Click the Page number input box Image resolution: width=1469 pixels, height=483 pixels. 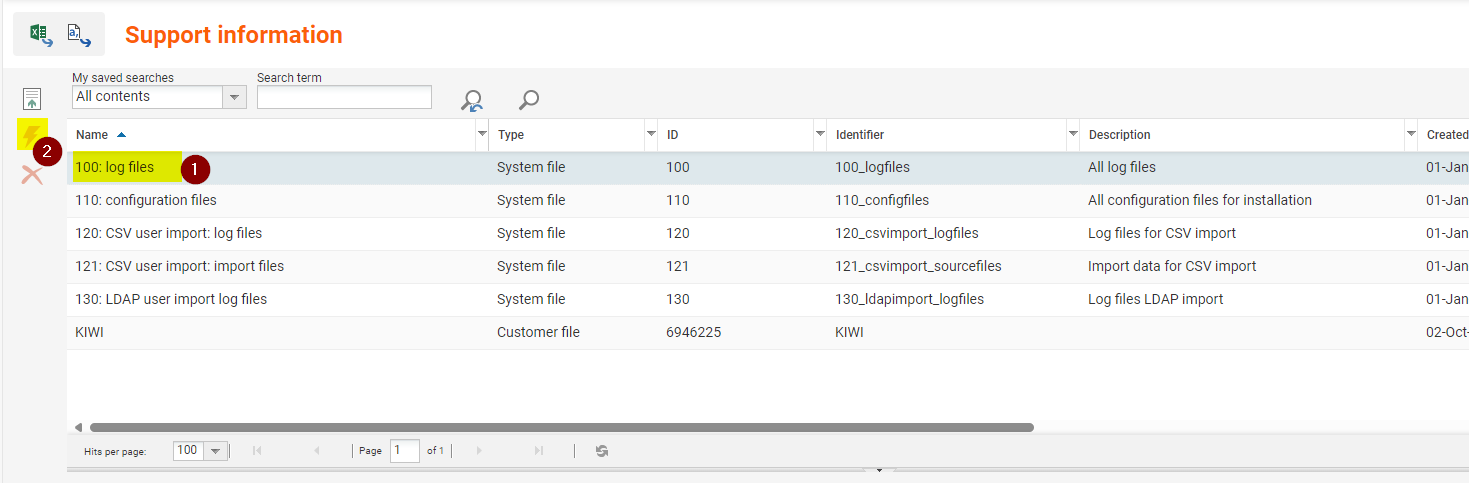point(404,451)
